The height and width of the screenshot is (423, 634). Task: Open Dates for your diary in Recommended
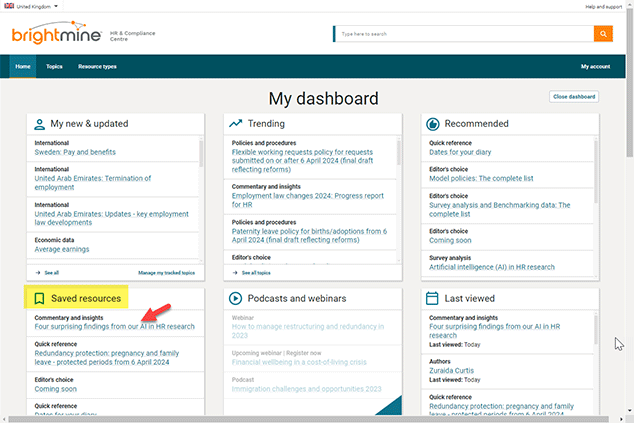[x=460, y=152]
